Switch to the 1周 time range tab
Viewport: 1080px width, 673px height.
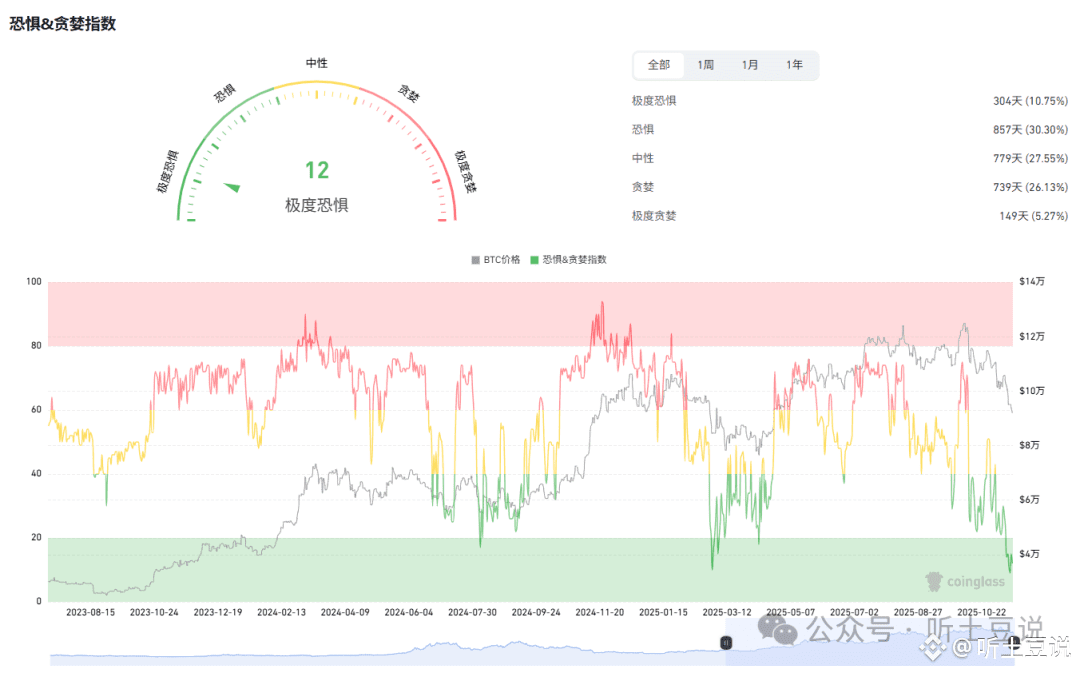705,65
